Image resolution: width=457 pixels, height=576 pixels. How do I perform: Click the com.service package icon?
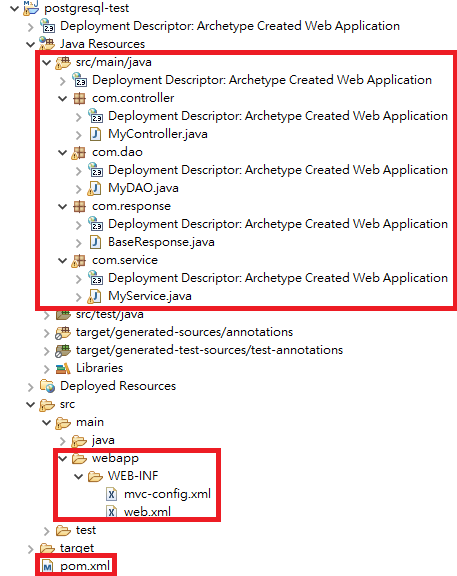pos(79,260)
